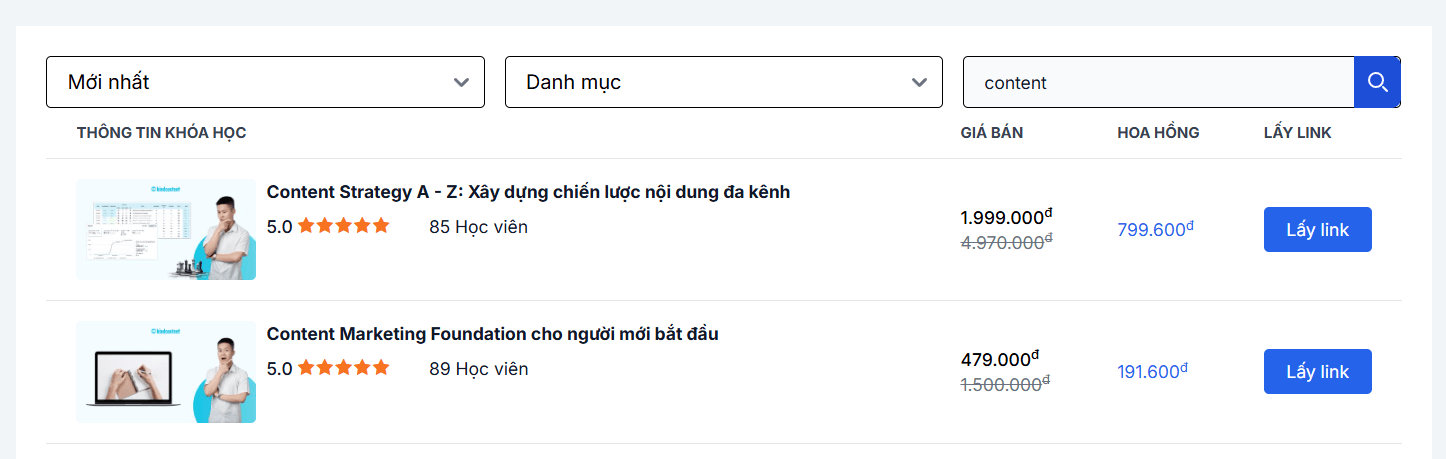Click the "HOA HỒNG" column header
The image size is (1446, 459).
point(1158,133)
